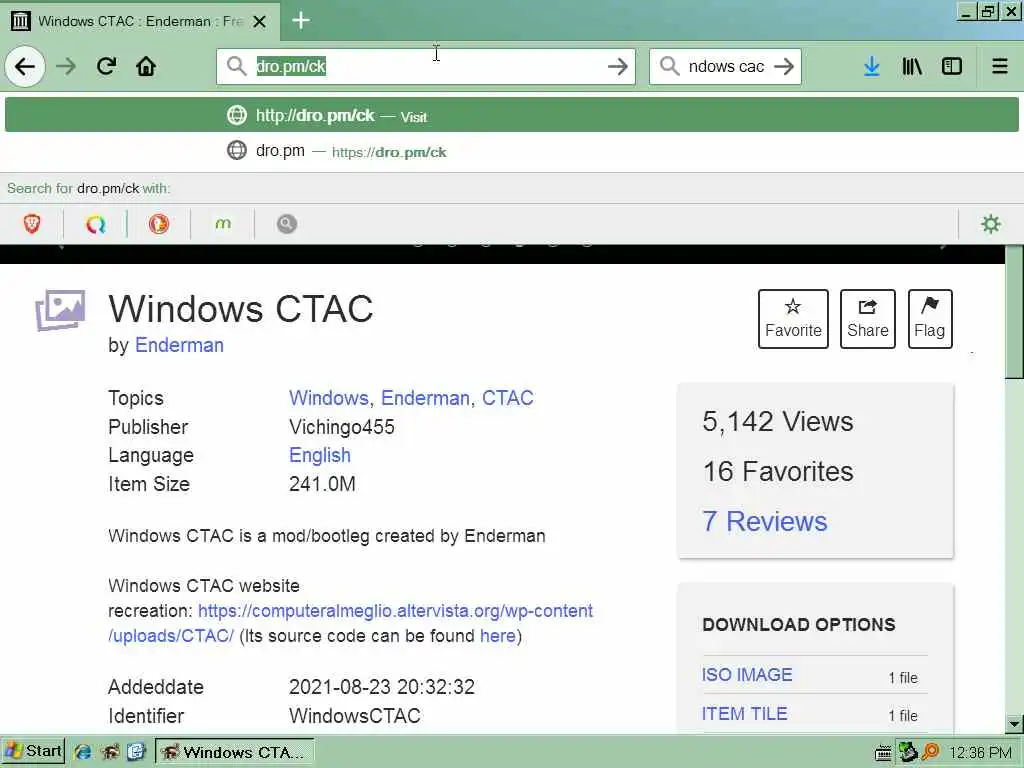This screenshot has height=768, width=1024.
Task: Open the hamburger application menu
Action: coord(1000,66)
